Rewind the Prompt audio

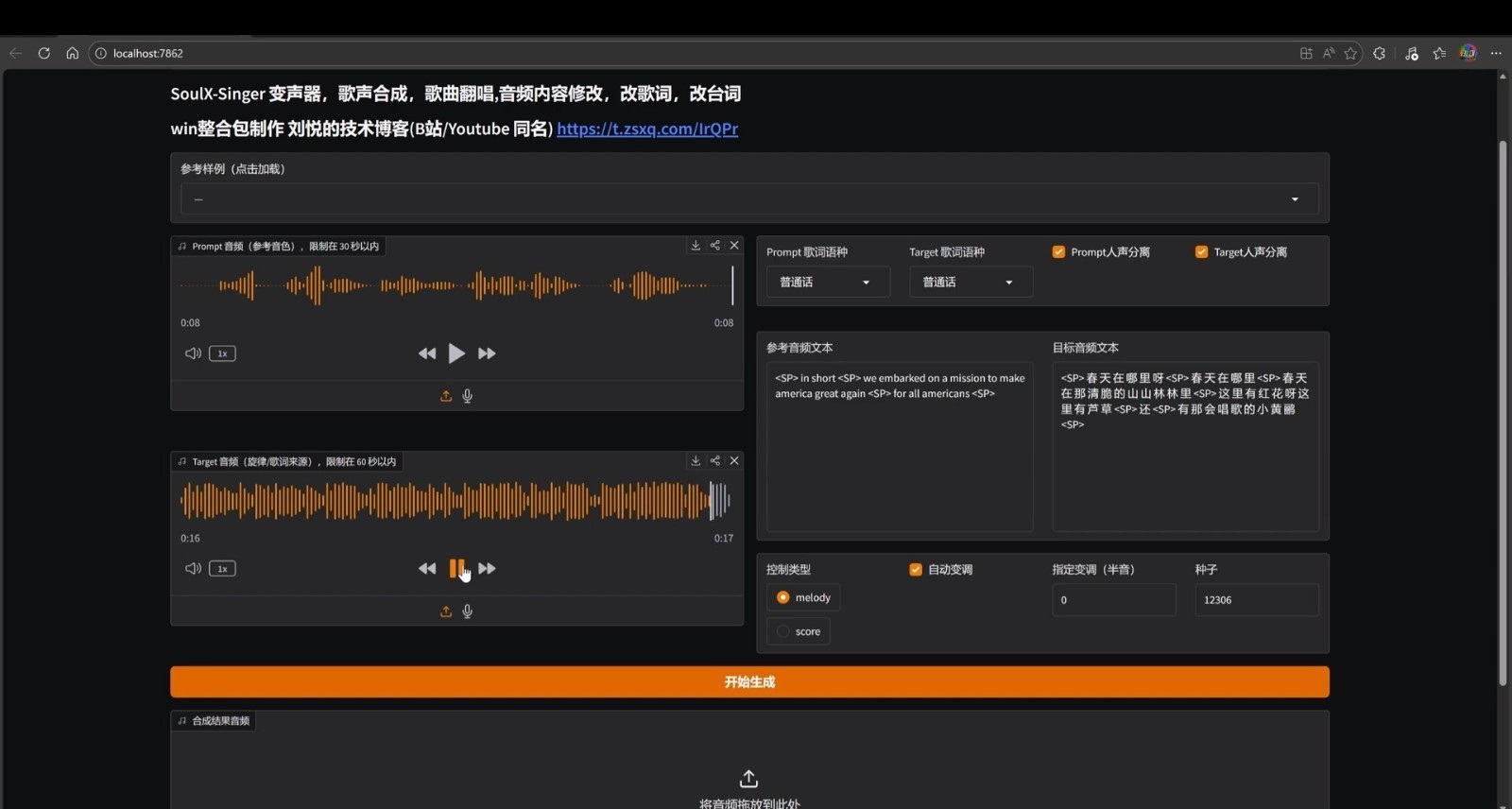pos(427,353)
